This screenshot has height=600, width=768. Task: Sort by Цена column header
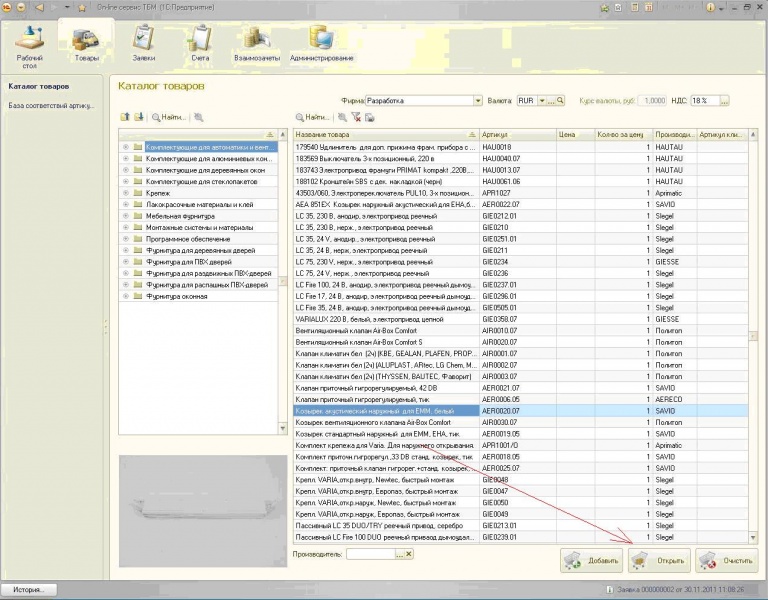pos(576,134)
